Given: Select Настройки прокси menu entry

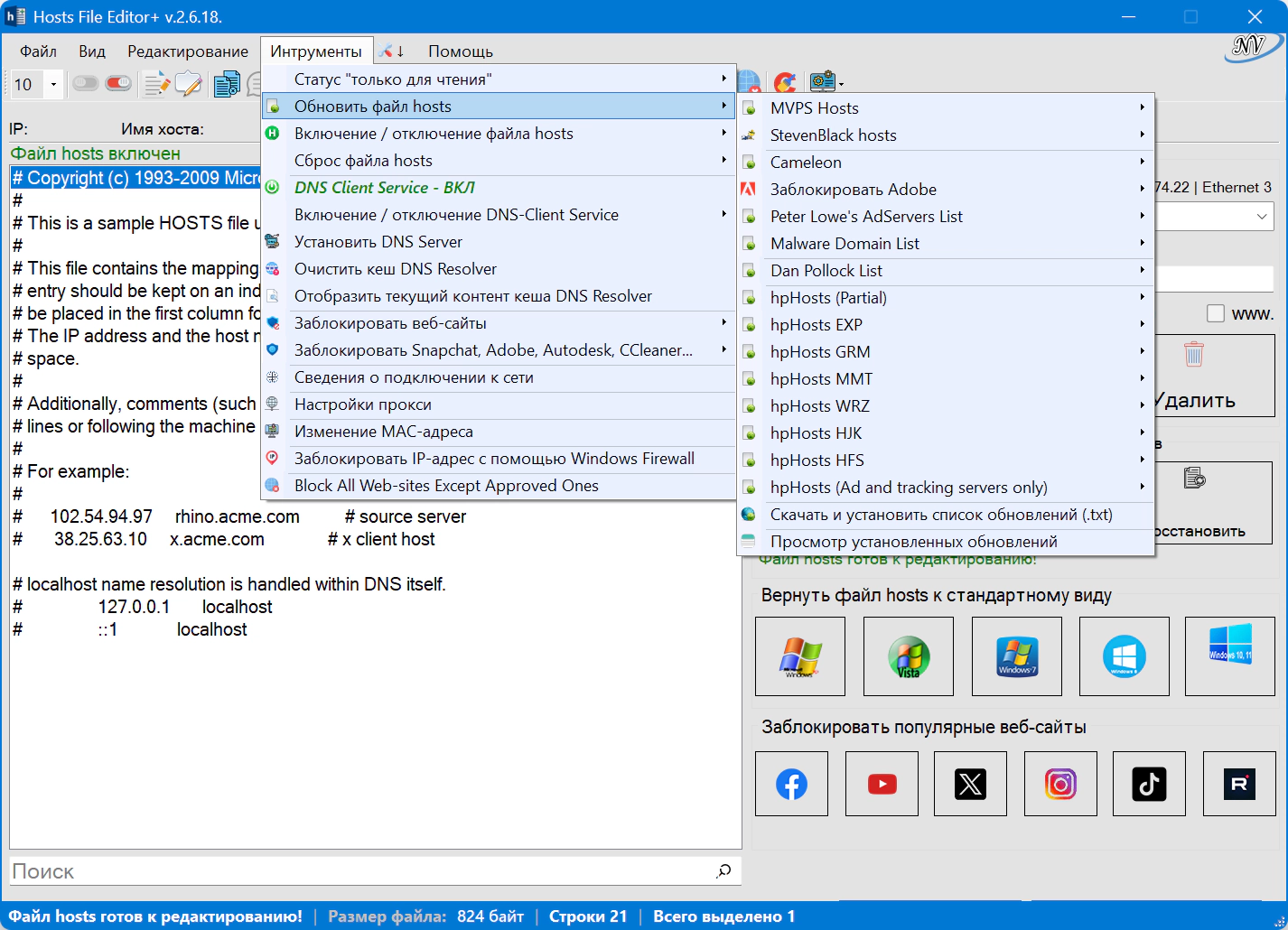Looking at the screenshot, I should click(x=499, y=405).
